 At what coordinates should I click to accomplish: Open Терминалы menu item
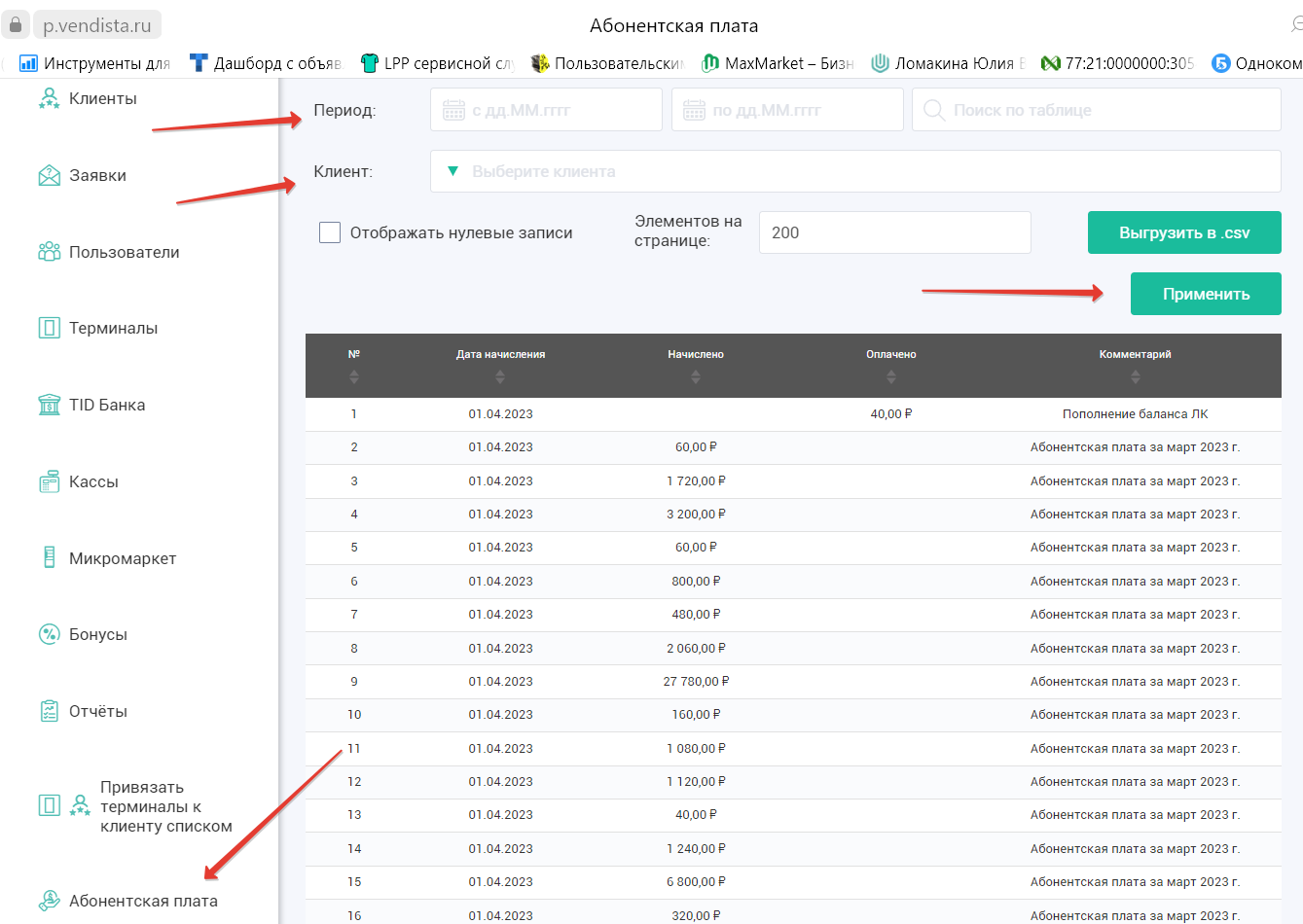113,328
